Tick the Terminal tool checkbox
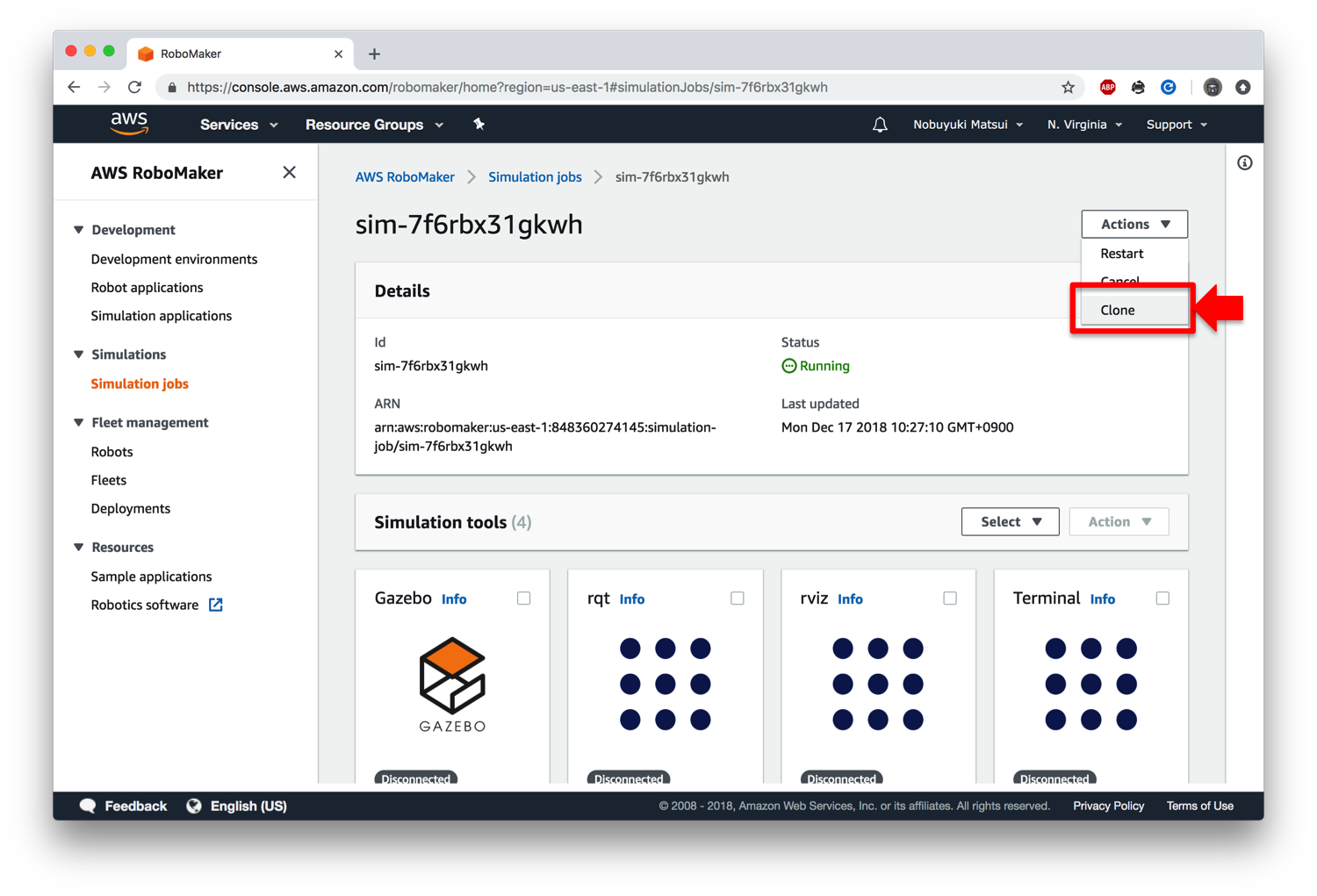 click(1162, 598)
